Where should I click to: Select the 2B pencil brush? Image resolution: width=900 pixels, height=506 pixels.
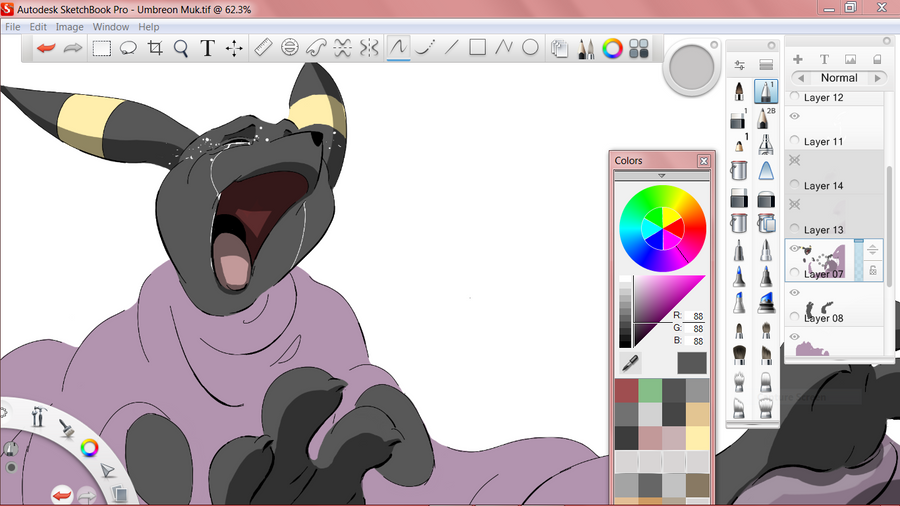point(765,118)
